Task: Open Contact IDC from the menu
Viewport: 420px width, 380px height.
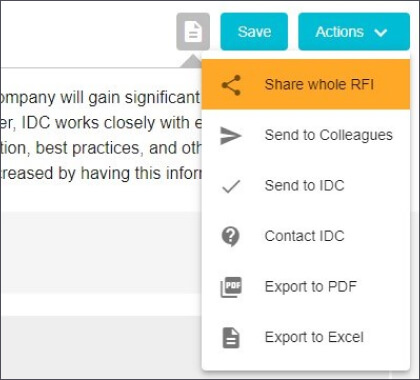Action: pyautogui.click(x=306, y=236)
